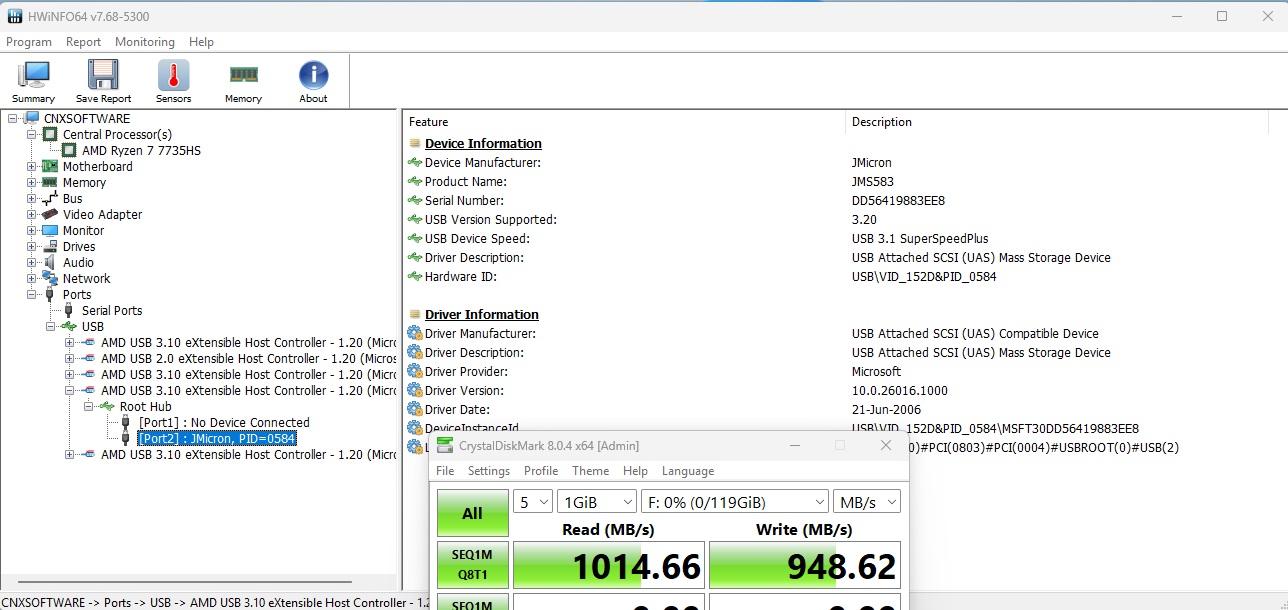This screenshot has width=1288, height=610.
Task: Click the Driver Version gear icon
Action: pyautogui.click(x=415, y=391)
